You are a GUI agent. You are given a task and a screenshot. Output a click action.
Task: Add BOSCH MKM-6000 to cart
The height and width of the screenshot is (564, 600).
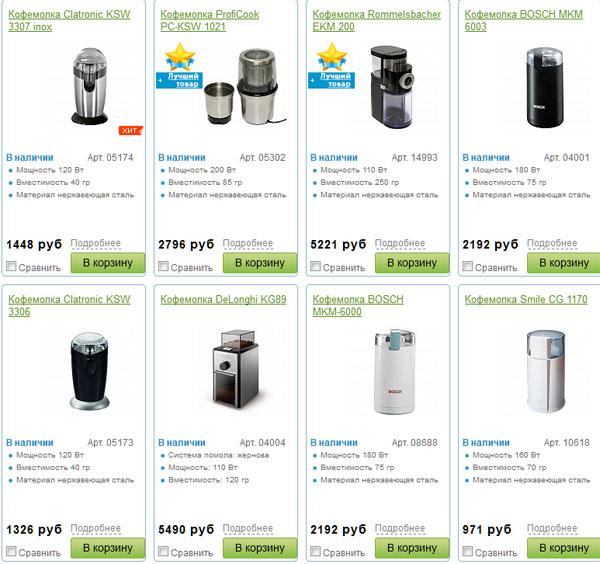coord(412,548)
